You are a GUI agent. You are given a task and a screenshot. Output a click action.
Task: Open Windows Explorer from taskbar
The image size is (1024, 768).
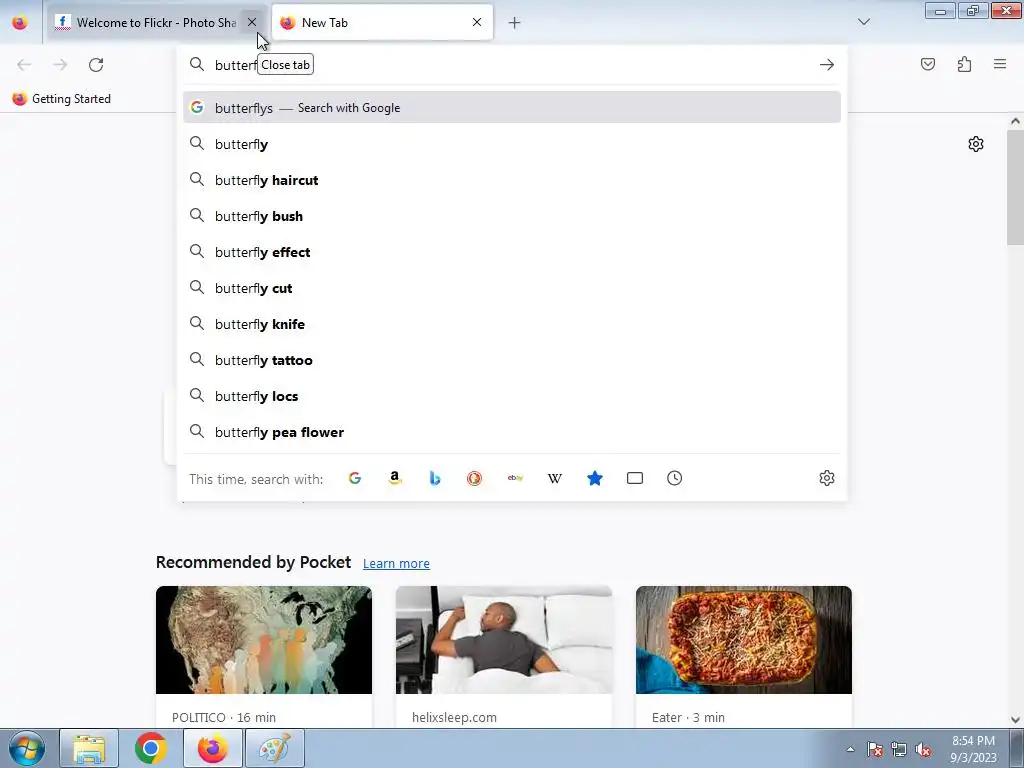89,748
